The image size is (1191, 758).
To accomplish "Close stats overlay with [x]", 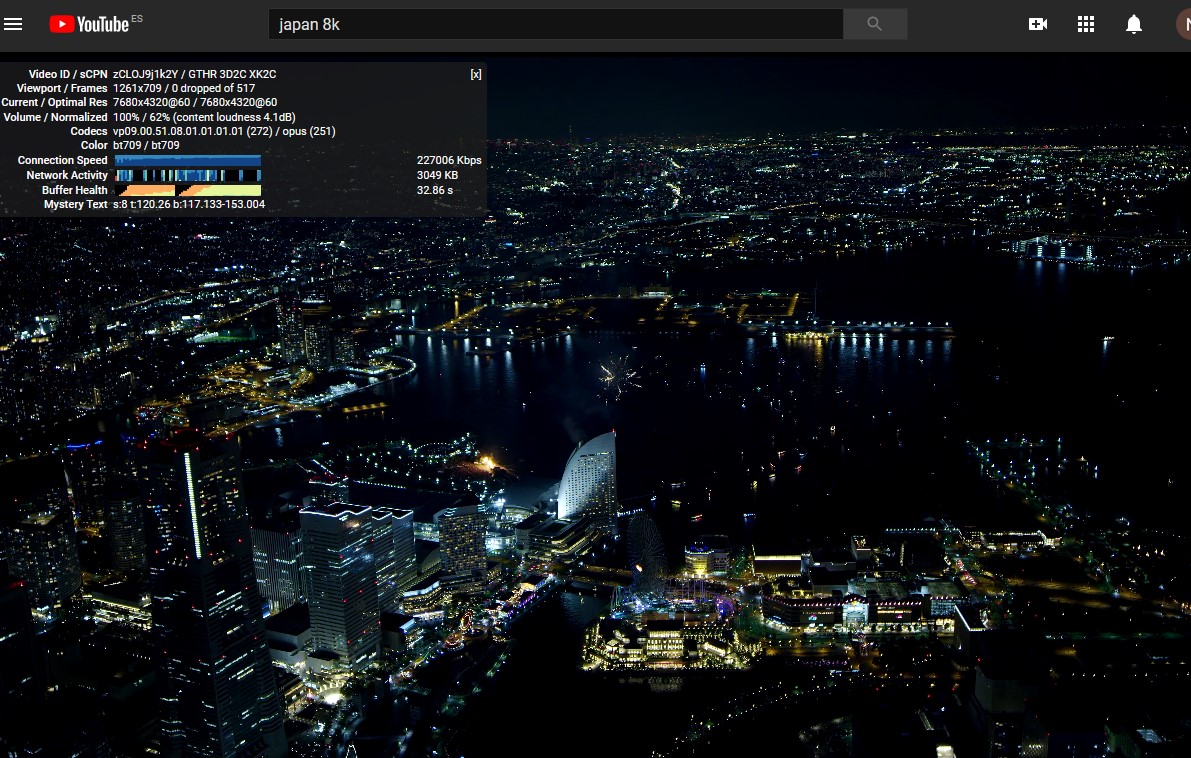I will [475, 74].
